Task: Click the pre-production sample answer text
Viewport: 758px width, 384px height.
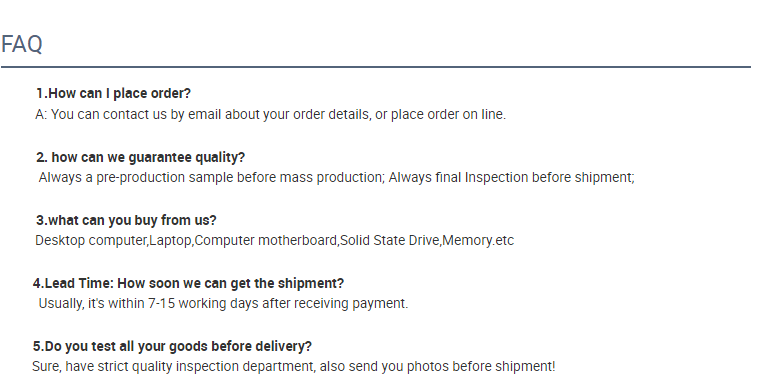Action: click(336, 177)
